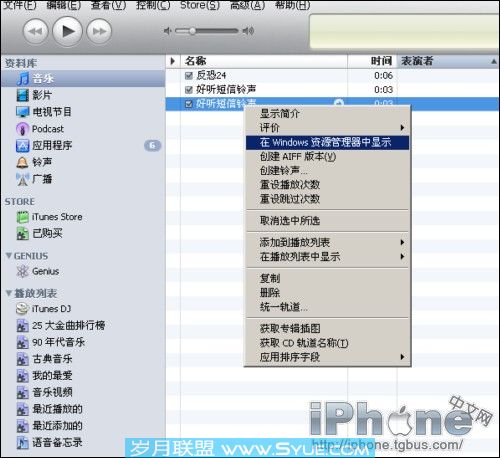
Task: Click the Play button
Action: tap(68, 31)
